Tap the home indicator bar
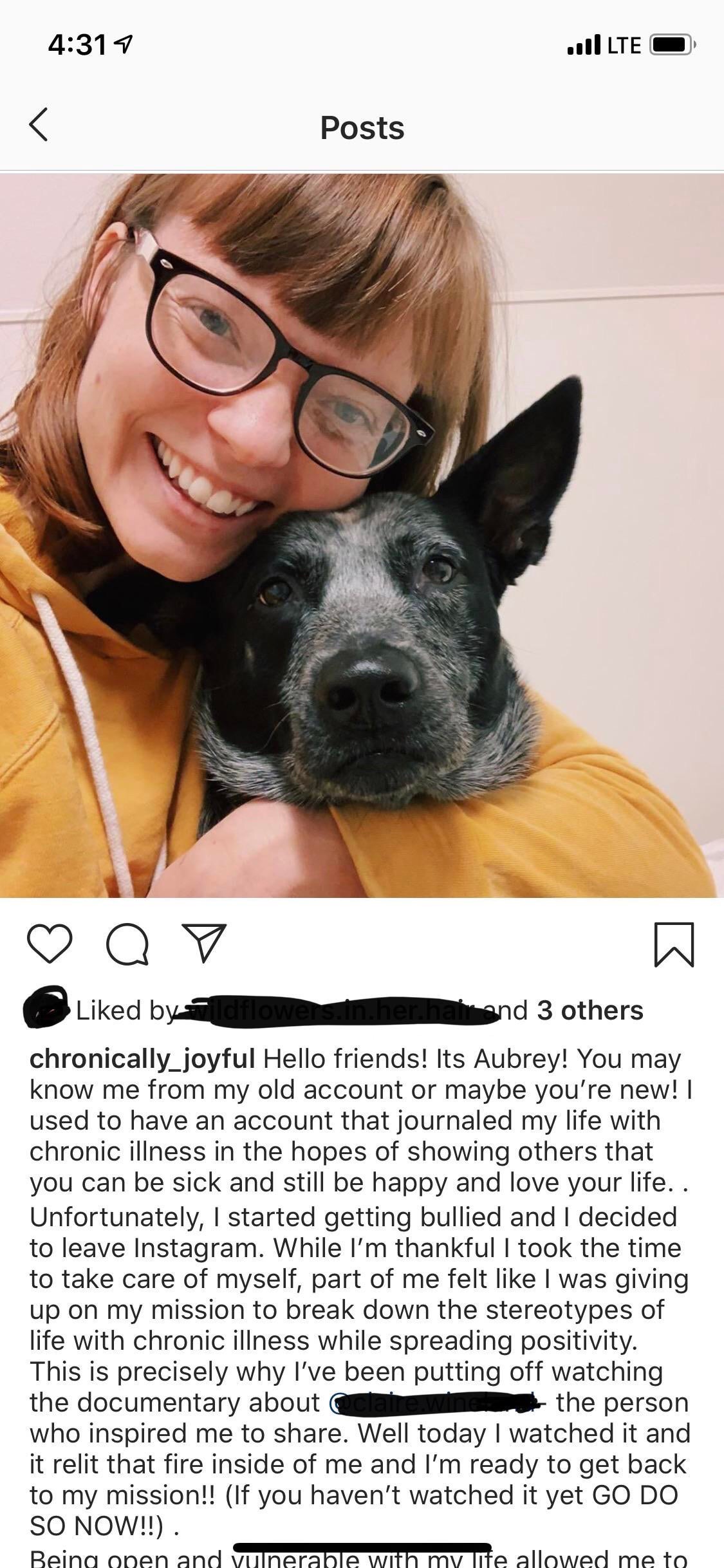This screenshot has width=724, height=1568. pos(362,1547)
